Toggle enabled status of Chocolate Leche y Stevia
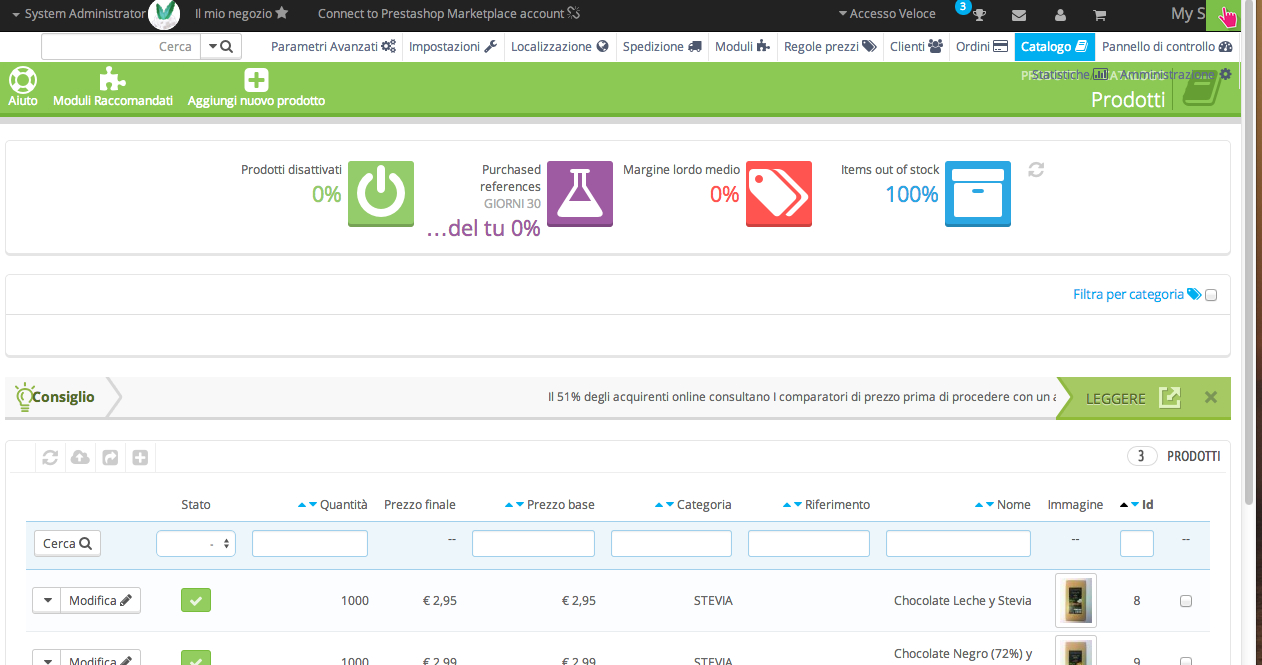This screenshot has height=665, width=1262. coord(196,600)
